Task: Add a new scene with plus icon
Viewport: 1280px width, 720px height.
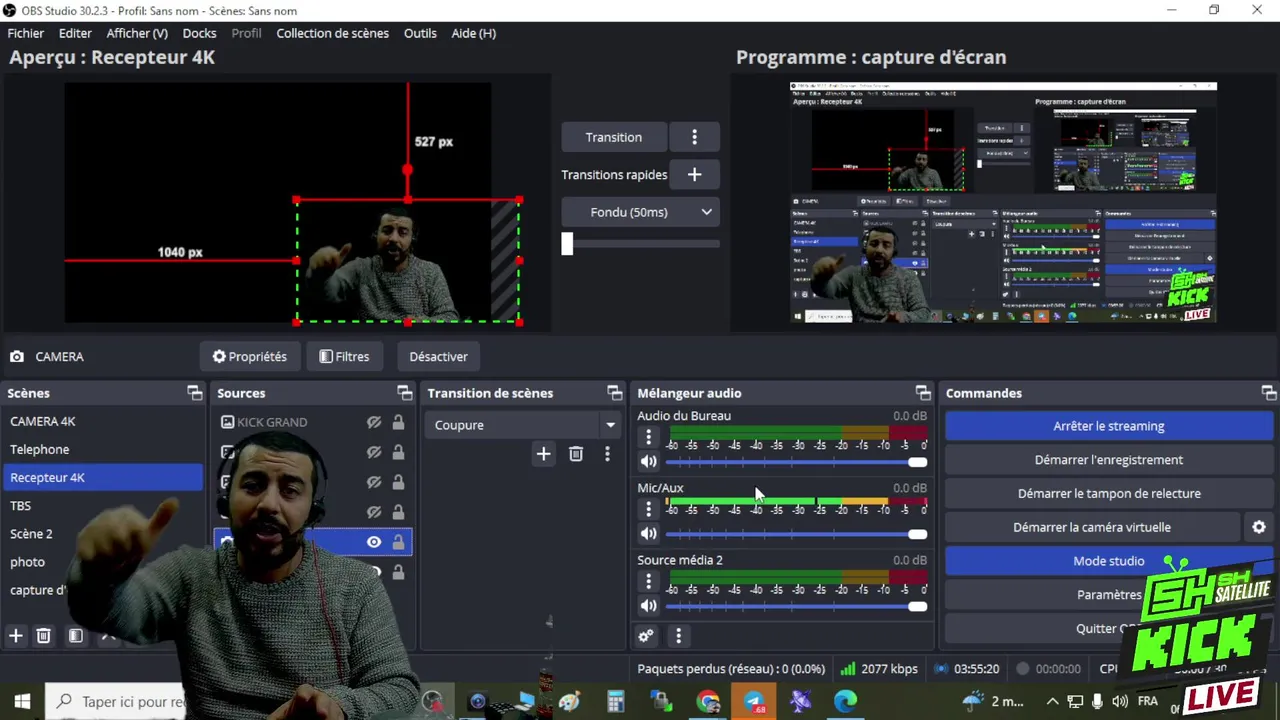Action: click(x=16, y=636)
